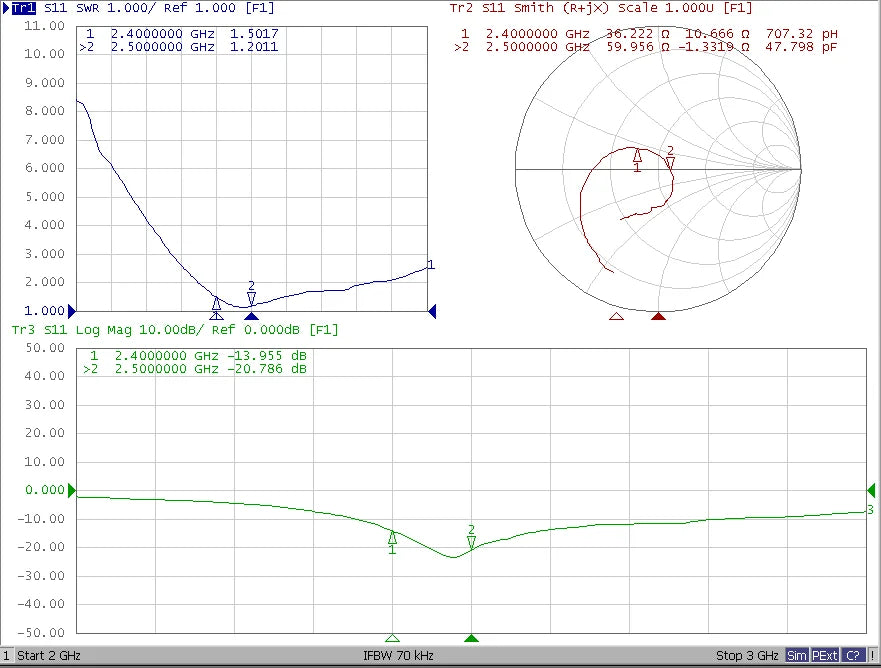The width and height of the screenshot is (881, 668).
Task: Click the solid red marker below Smith chart
Action: point(658,316)
